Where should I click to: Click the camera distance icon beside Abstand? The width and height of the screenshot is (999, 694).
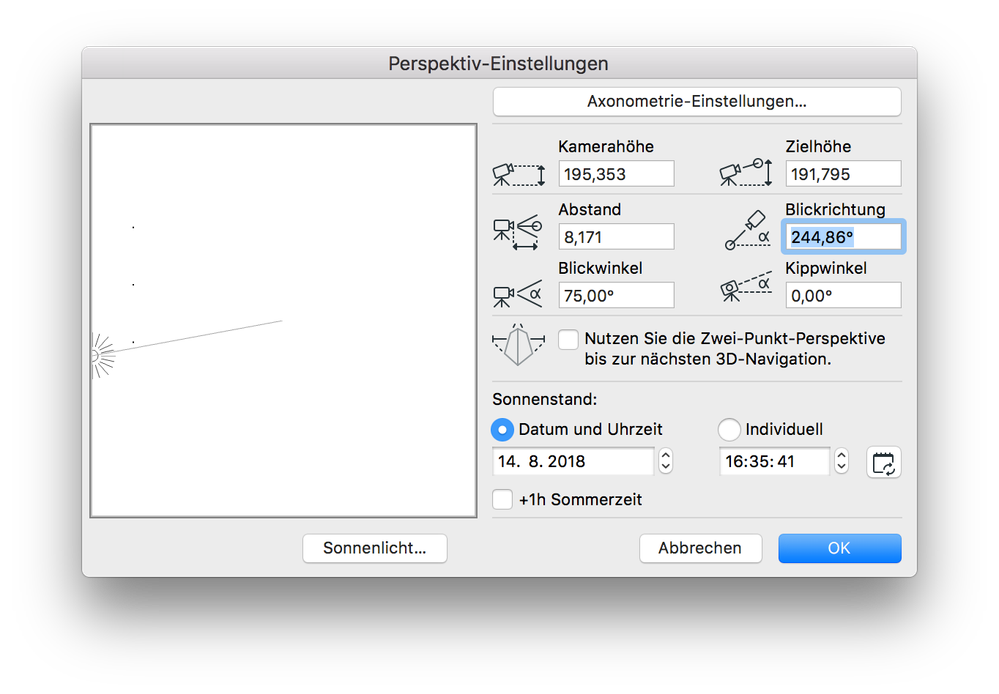[517, 232]
